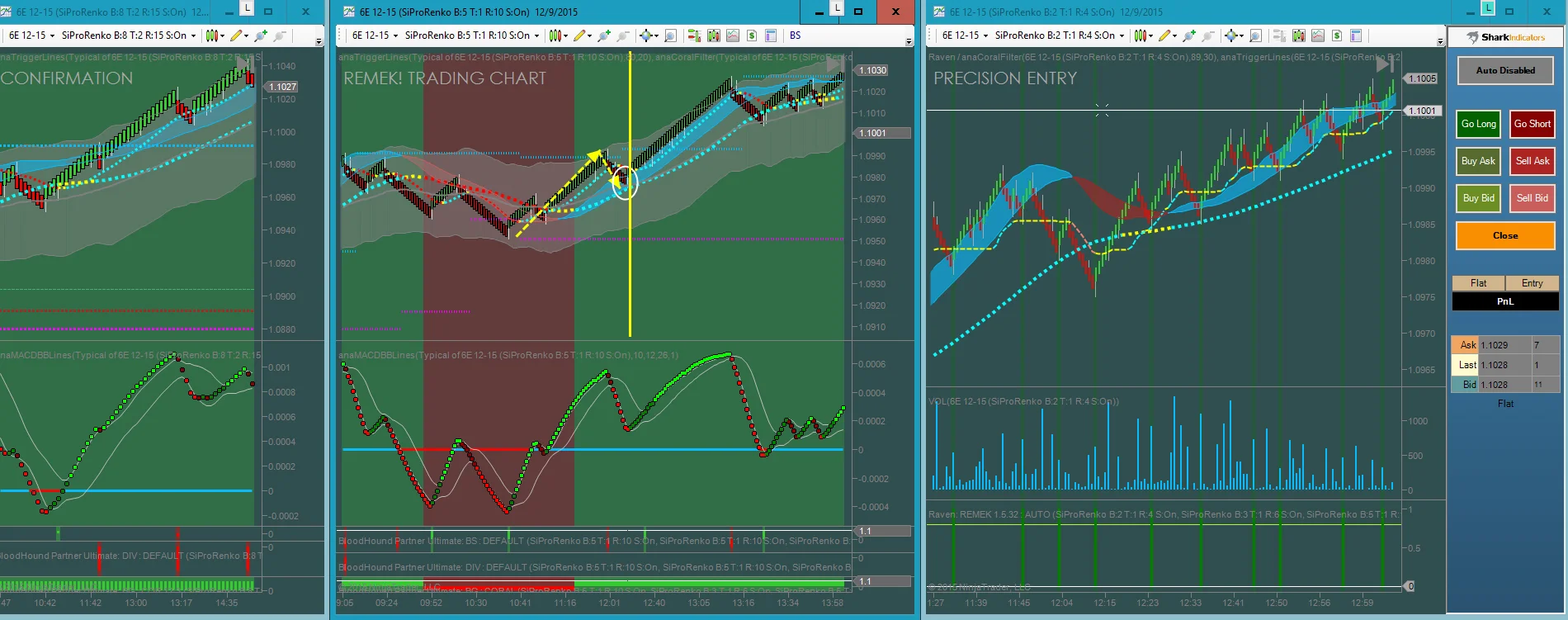Screen dimensions: 1568x620
Task: Expand toolbar overflow arrow in B:5 chart
Action: click(x=909, y=40)
